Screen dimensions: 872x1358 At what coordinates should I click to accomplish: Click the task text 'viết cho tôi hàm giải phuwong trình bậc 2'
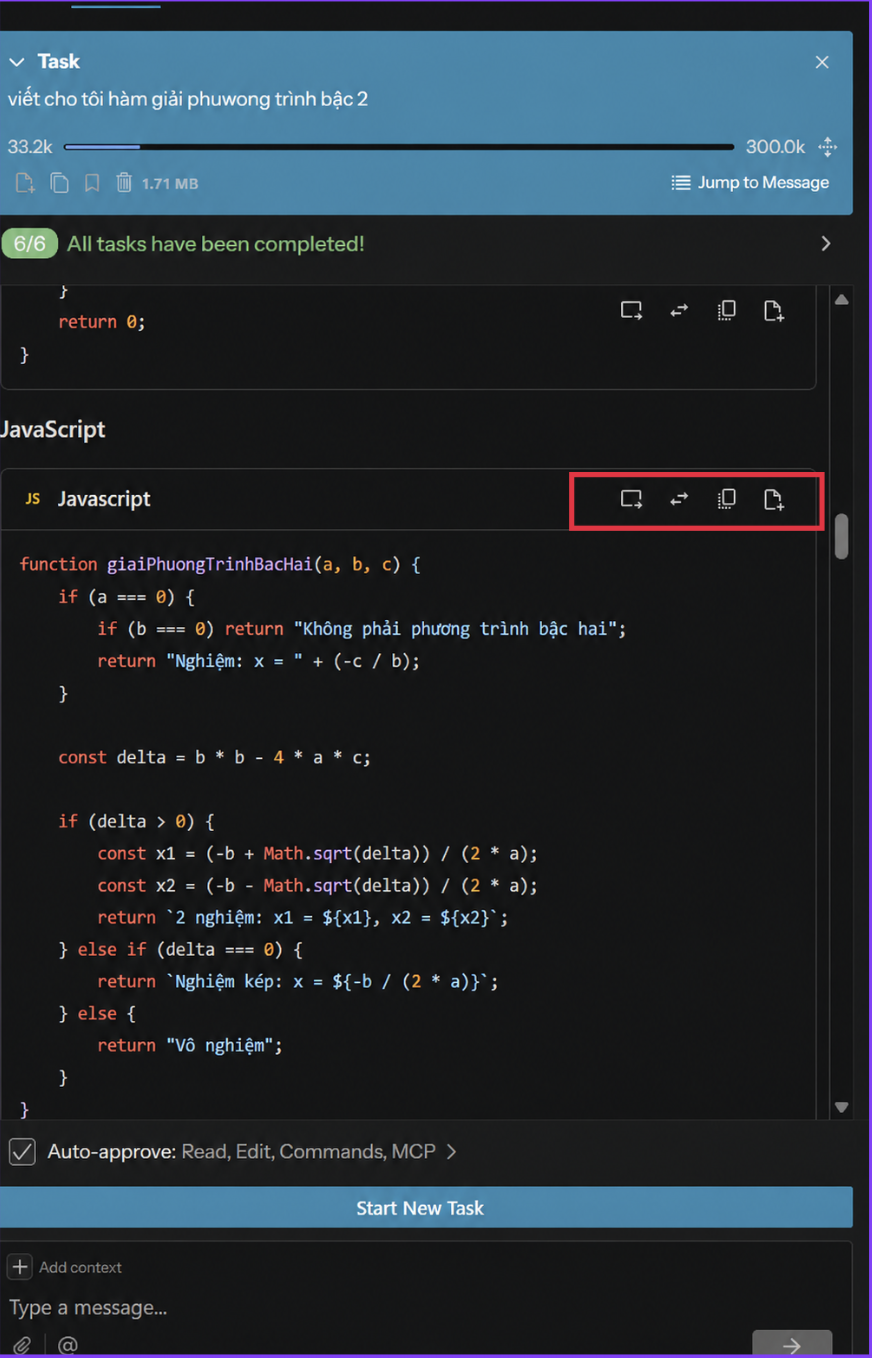pyautogui.click(x=188, y=99)
